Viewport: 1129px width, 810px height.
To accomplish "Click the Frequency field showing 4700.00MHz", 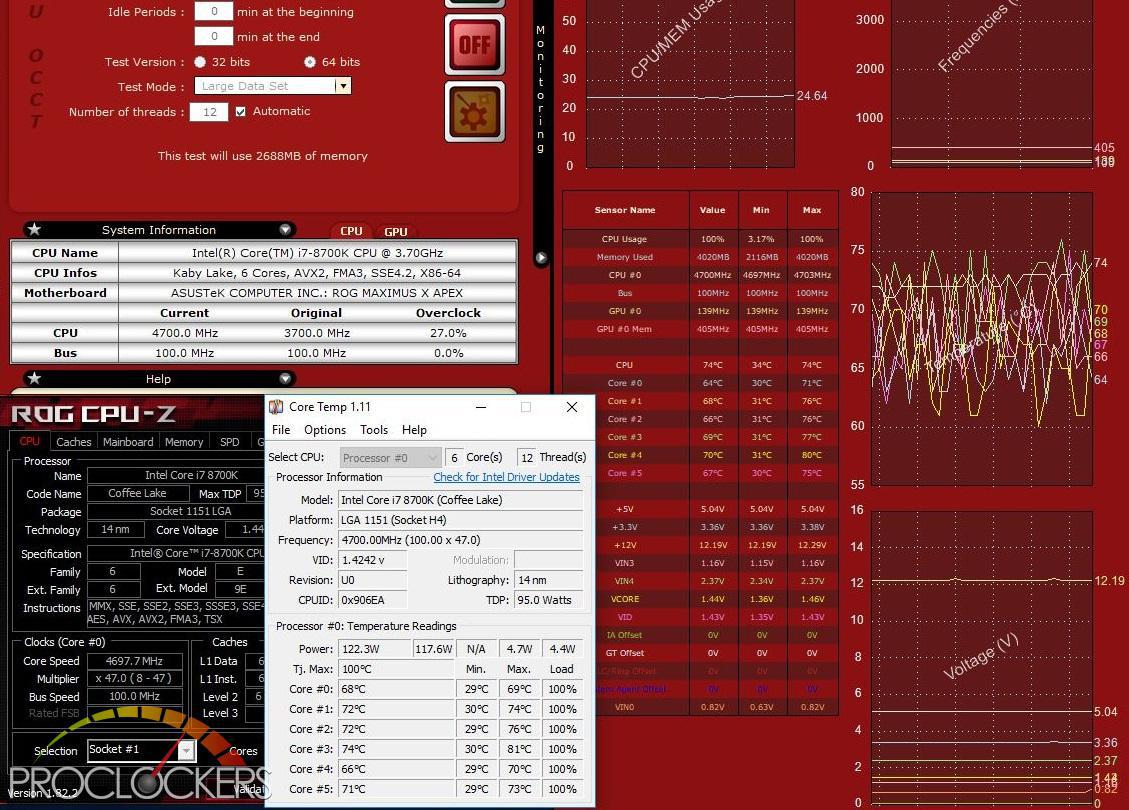I will [460, 540].
